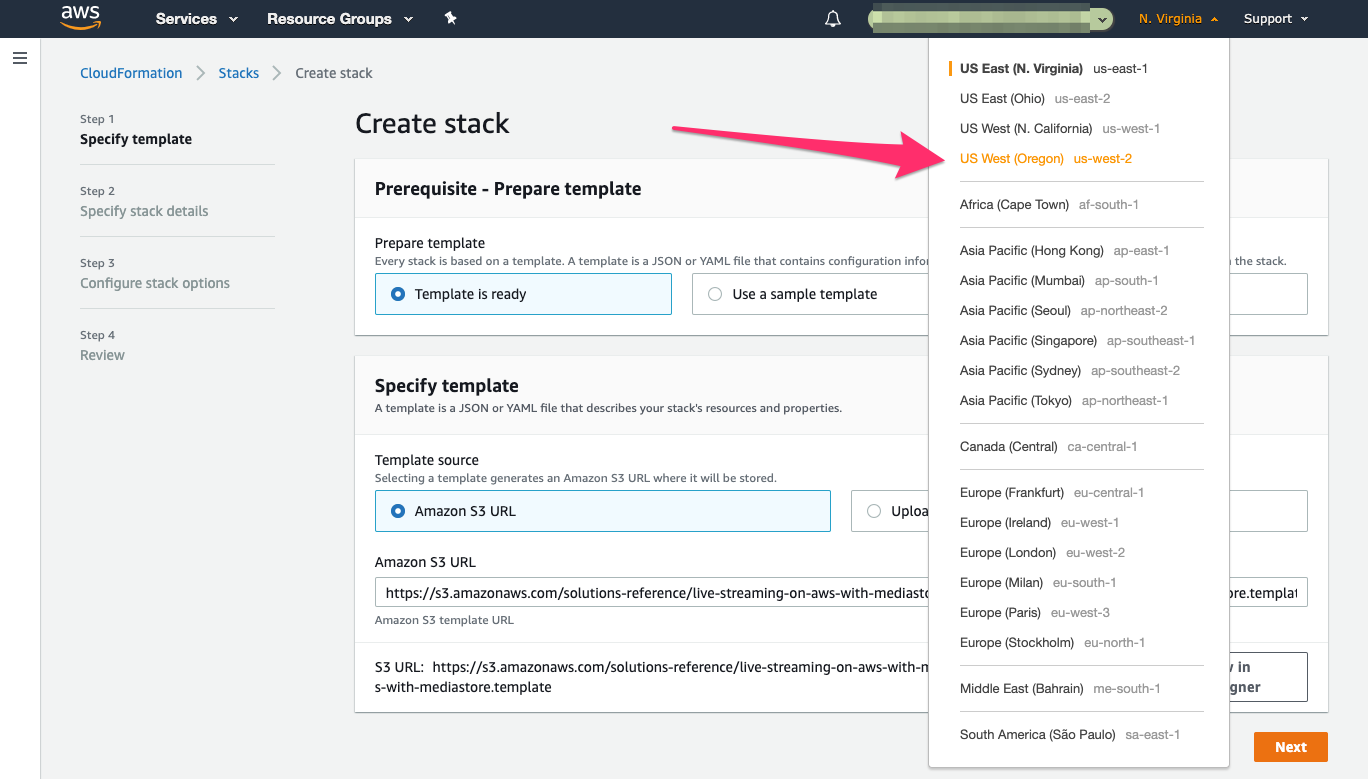Choose US West (N. California) region

[1060, 129]
